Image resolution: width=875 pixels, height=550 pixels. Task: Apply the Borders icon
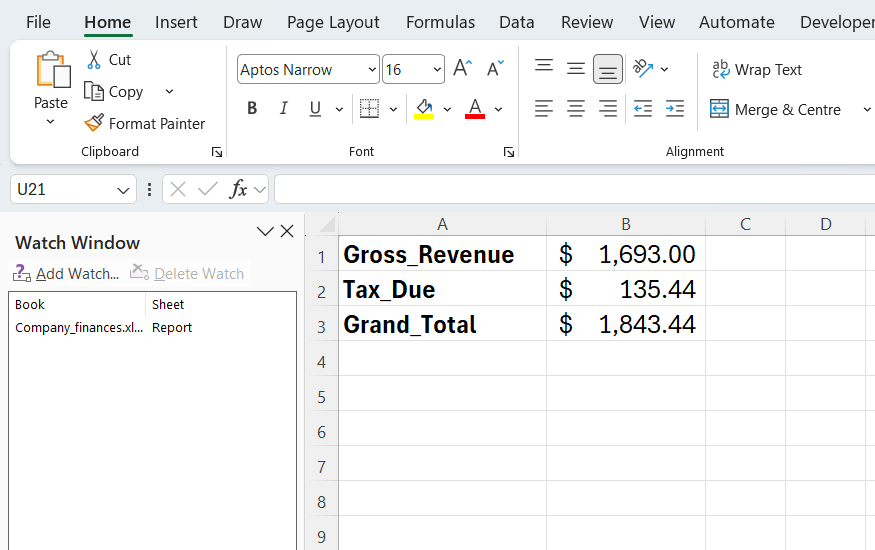(369, 109)
